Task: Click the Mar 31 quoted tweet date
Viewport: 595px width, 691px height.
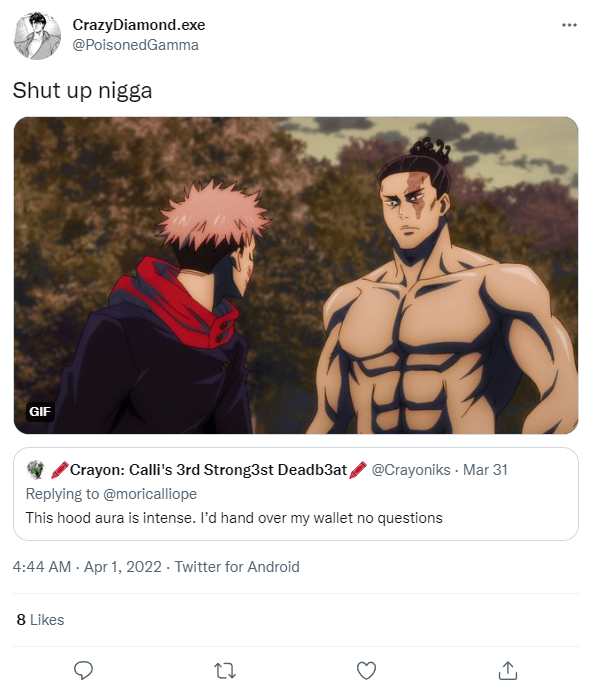Action: click(485, 470)
